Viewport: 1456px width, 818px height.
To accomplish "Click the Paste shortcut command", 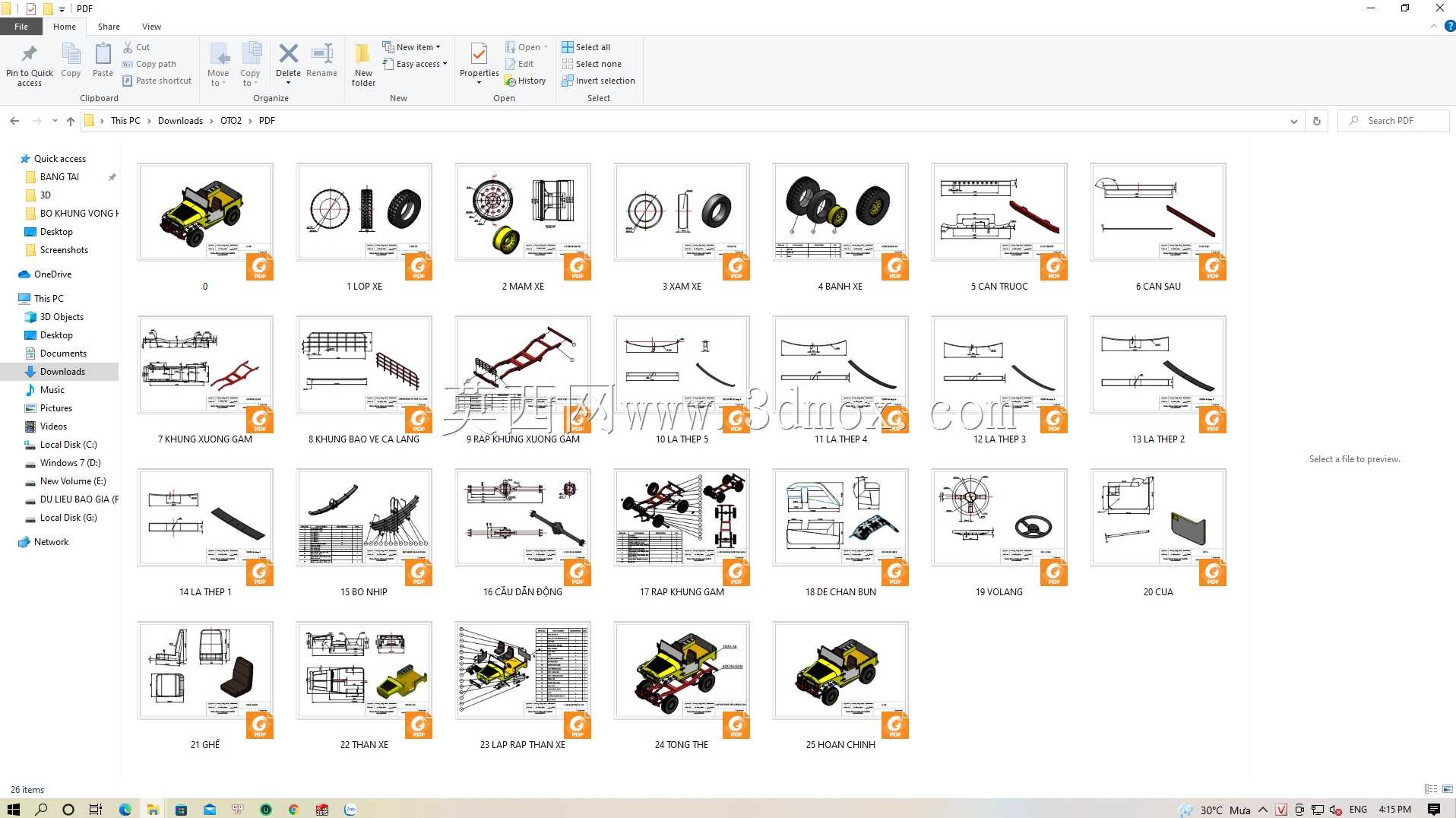I will coord(157,81).
